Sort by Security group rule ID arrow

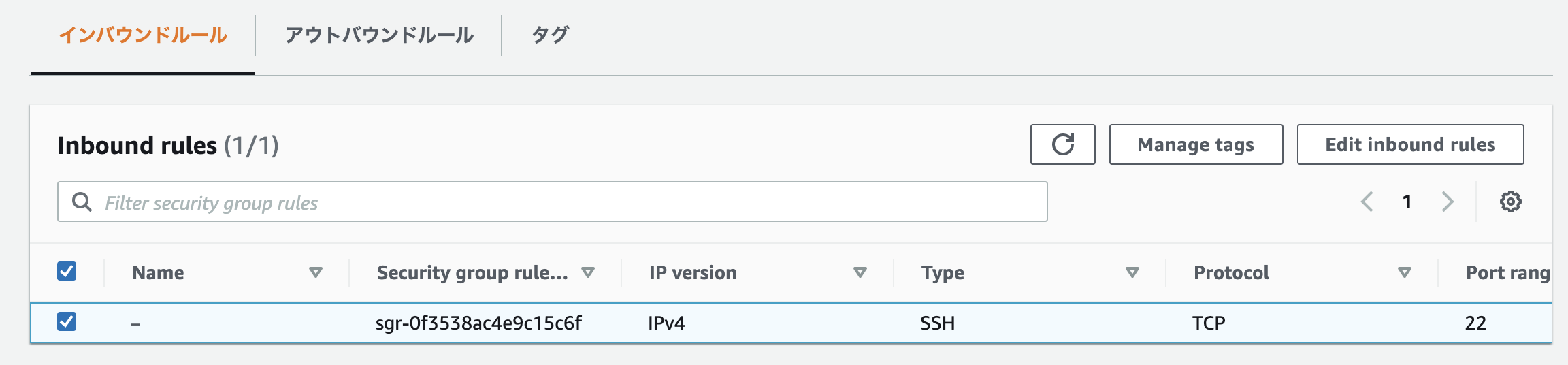[588, 272]
